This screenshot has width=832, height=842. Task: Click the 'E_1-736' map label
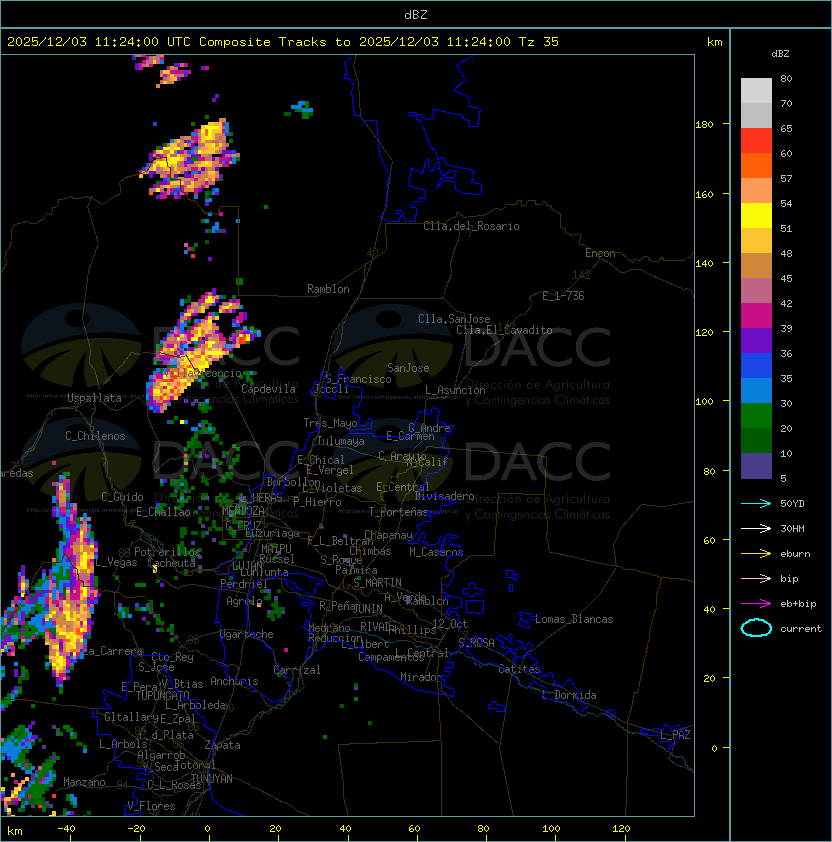pyautogui.click(x=563, y=296)
